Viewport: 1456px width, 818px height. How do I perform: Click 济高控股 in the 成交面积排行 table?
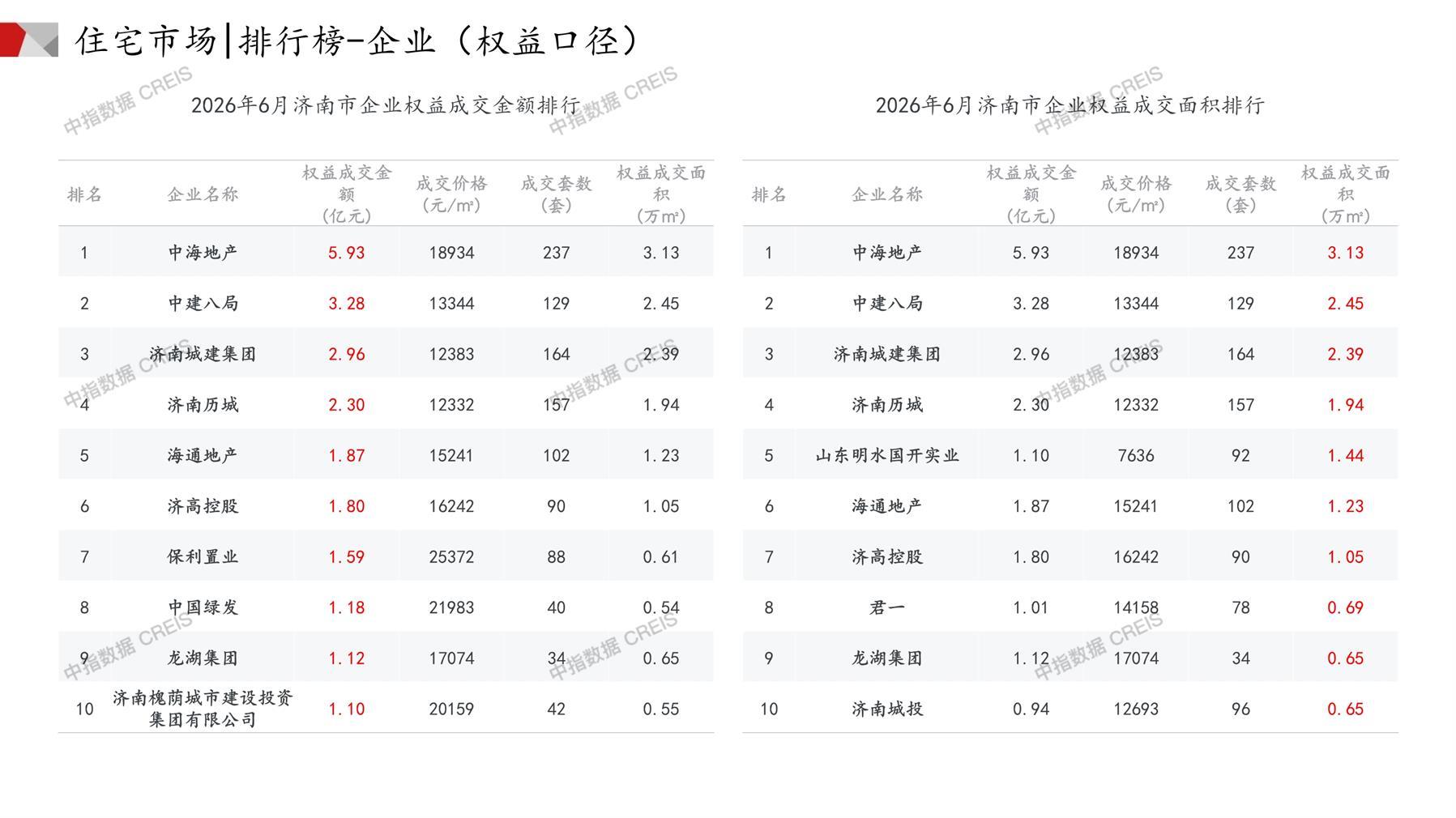click(887, 557)
